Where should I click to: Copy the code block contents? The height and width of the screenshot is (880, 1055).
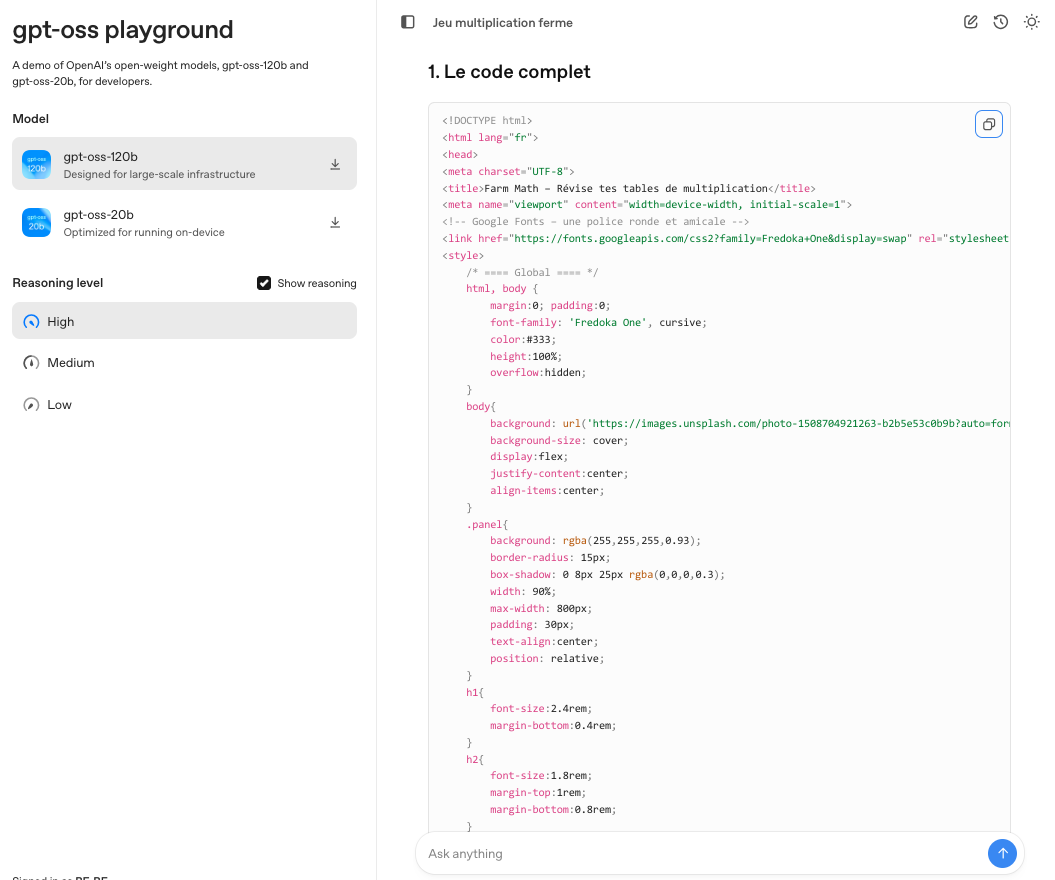click(x=988, y=124)
